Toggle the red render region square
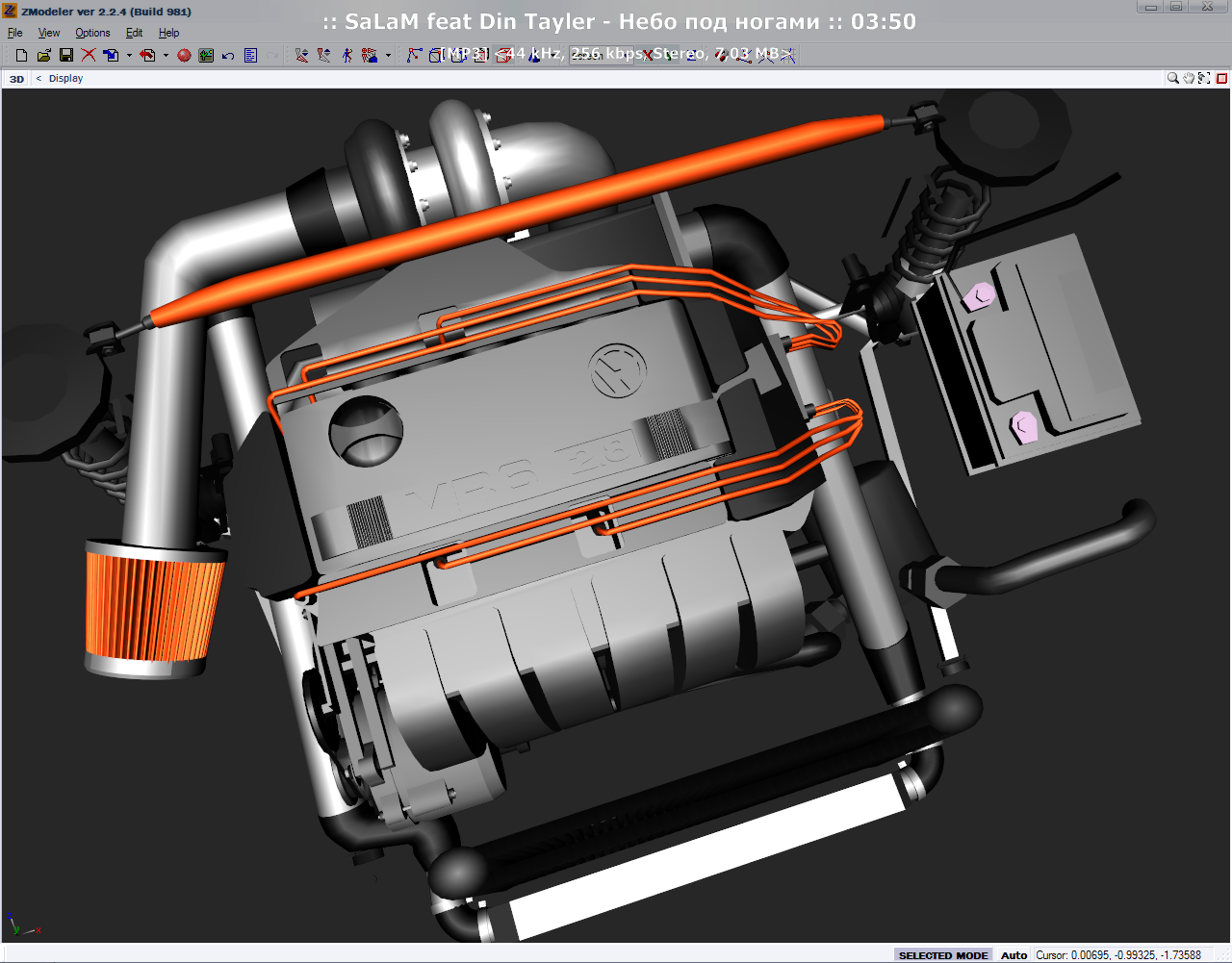 [1222, 78]
